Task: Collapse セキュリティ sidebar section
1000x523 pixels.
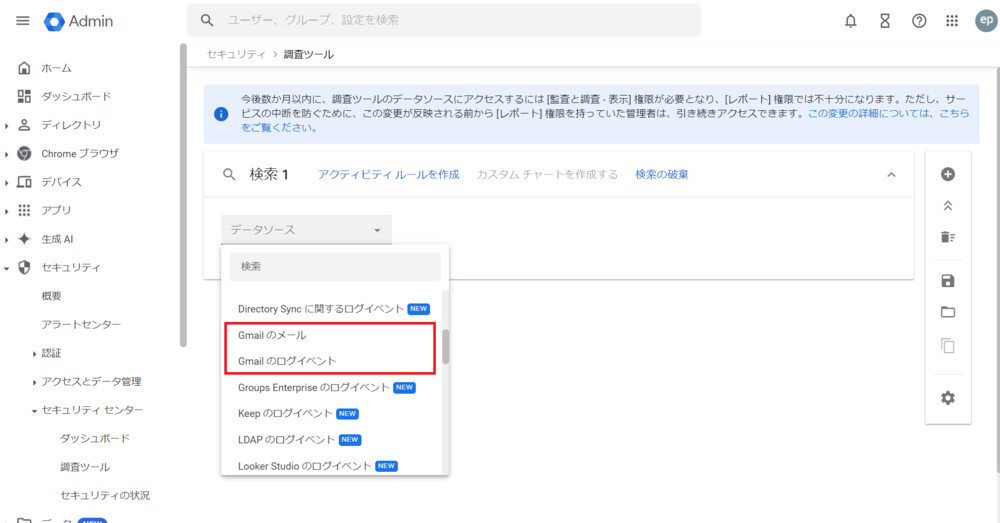Action: point(6,269)
